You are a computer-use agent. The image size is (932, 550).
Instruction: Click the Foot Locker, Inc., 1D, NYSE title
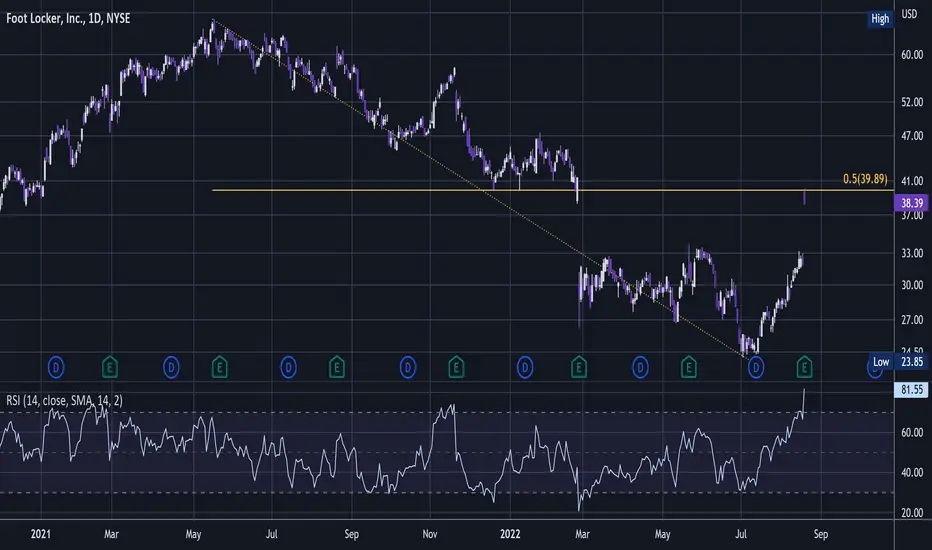pyautogui.click(x=68, y=18)
